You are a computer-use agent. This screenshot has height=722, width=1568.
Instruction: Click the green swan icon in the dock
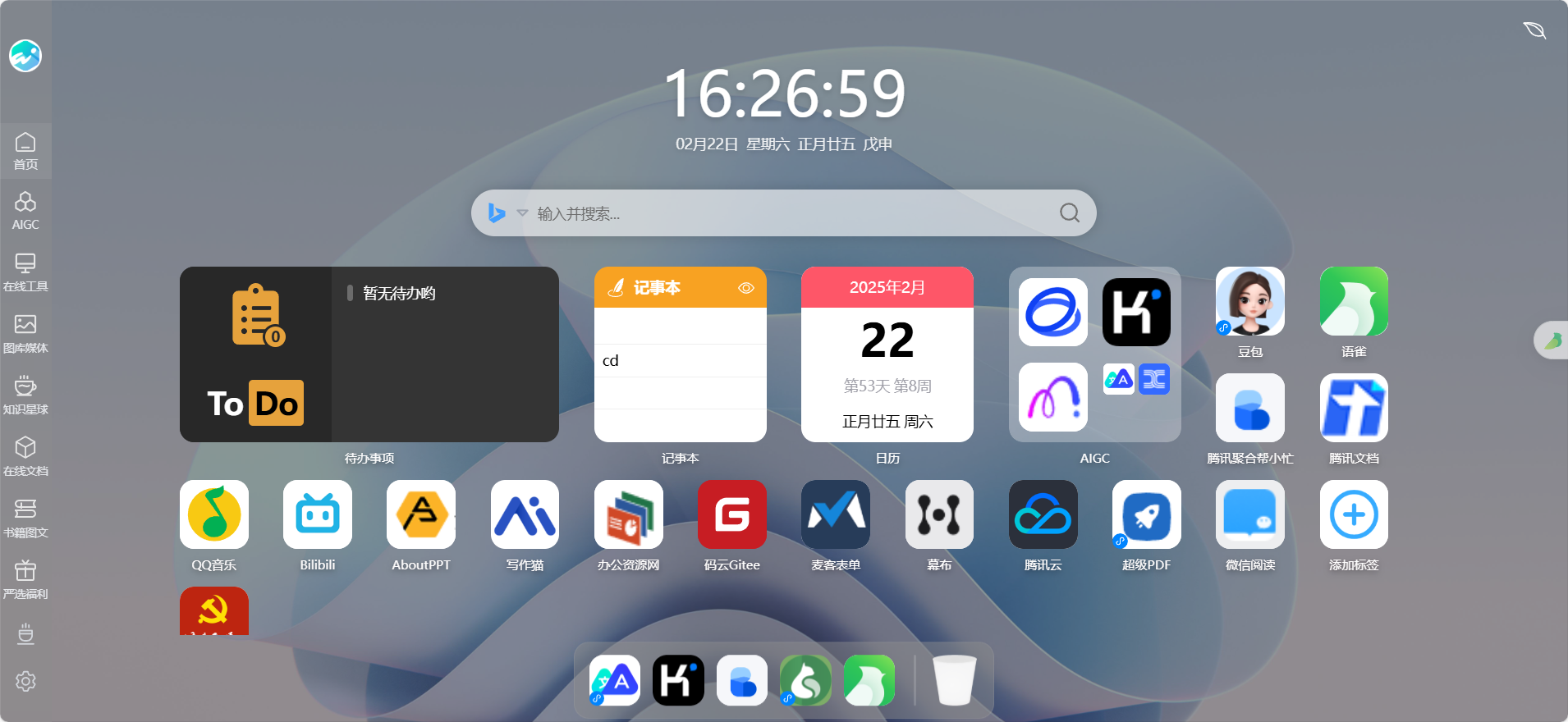pyautogui.click(x=805, y=680)
